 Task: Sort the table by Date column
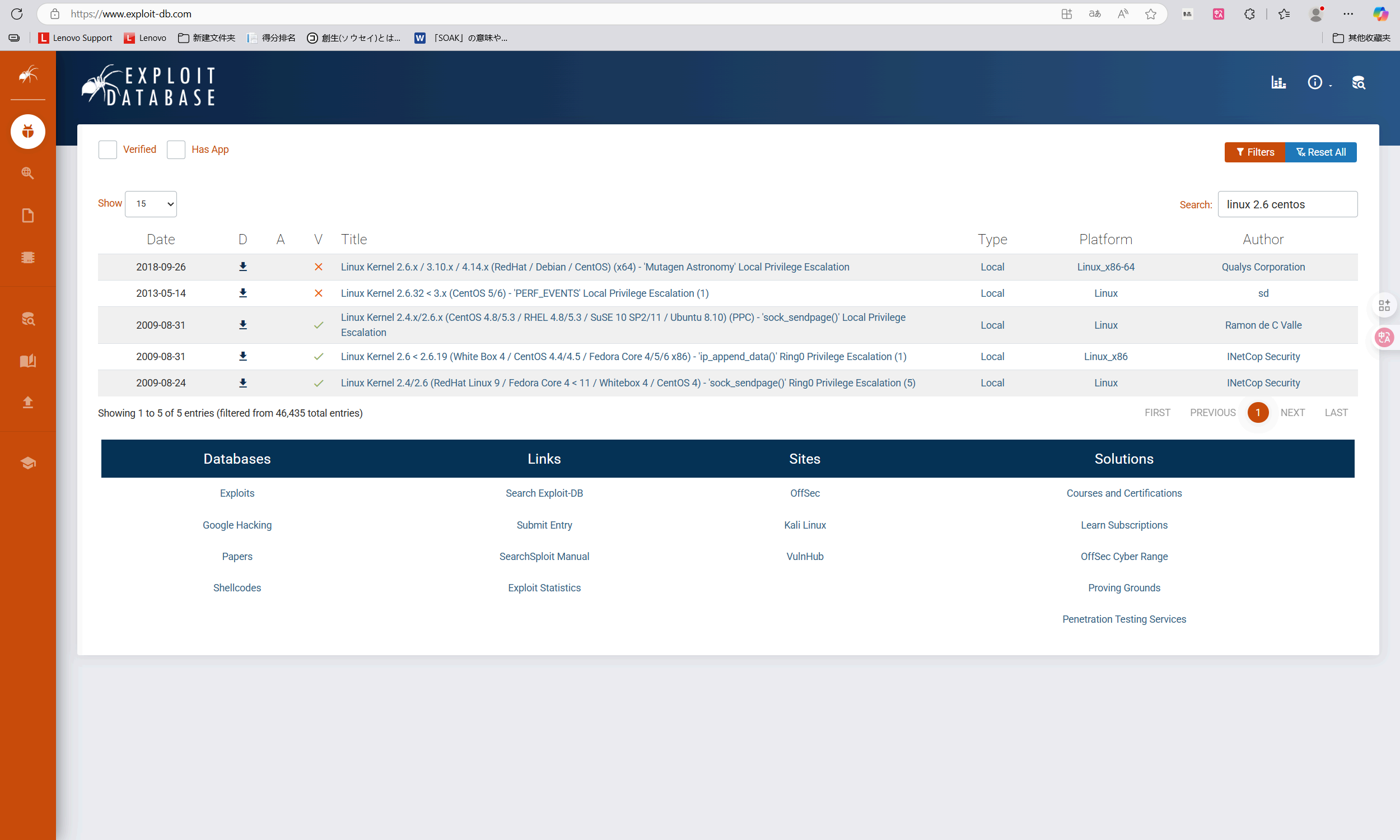[x=161, y=240]
